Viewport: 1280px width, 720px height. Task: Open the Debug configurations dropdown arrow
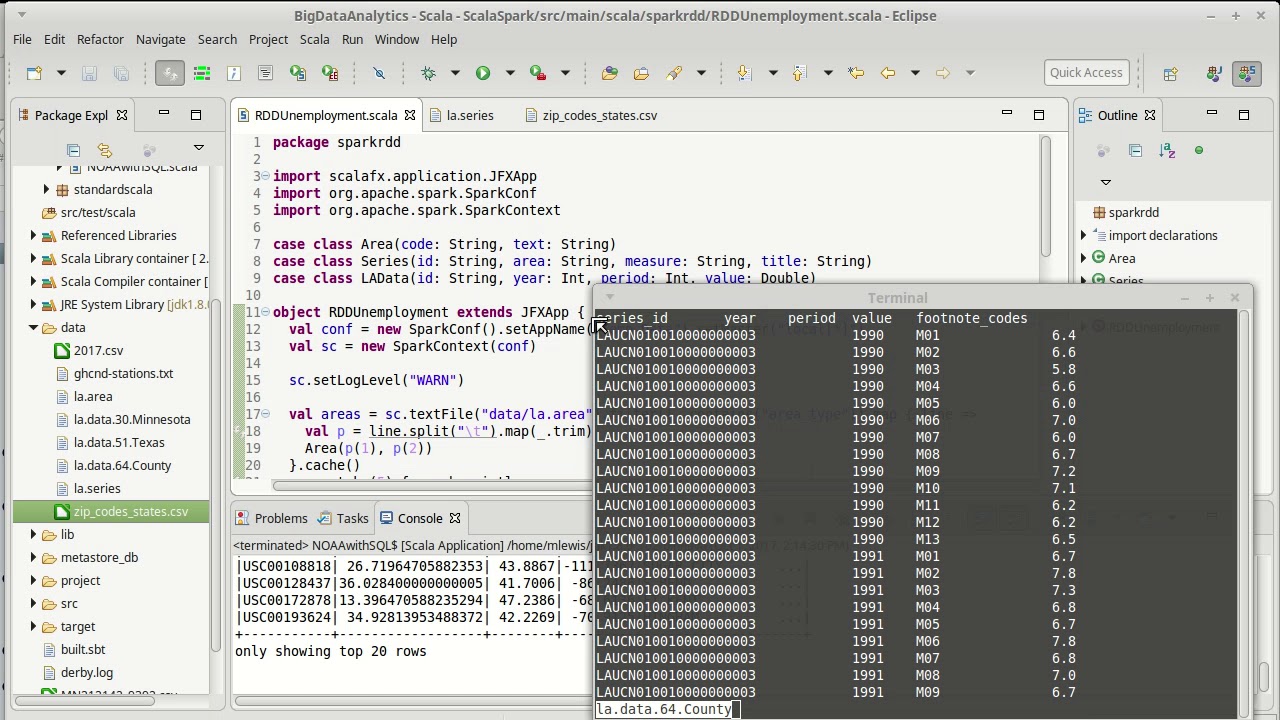tap(454, 73)
